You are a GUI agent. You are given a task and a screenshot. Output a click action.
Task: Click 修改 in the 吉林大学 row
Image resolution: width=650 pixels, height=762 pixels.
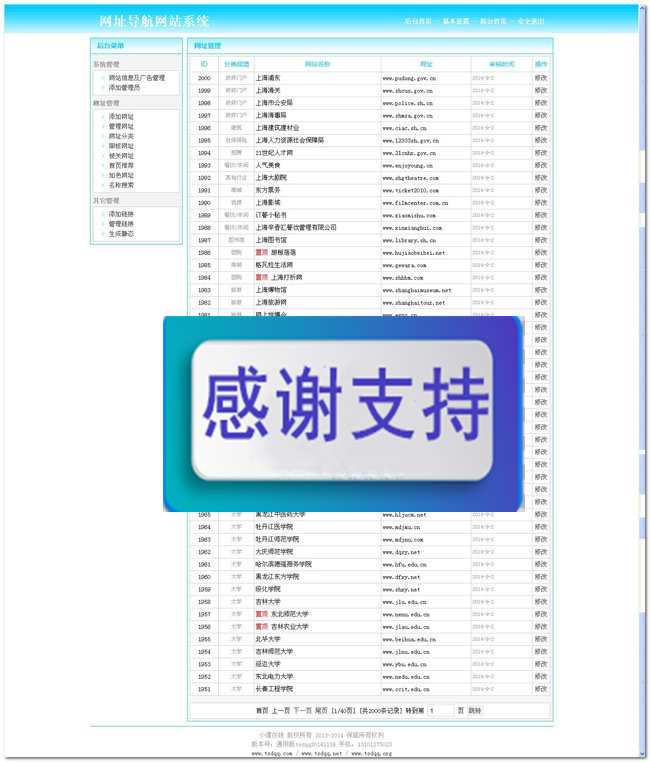pos(541,602)
